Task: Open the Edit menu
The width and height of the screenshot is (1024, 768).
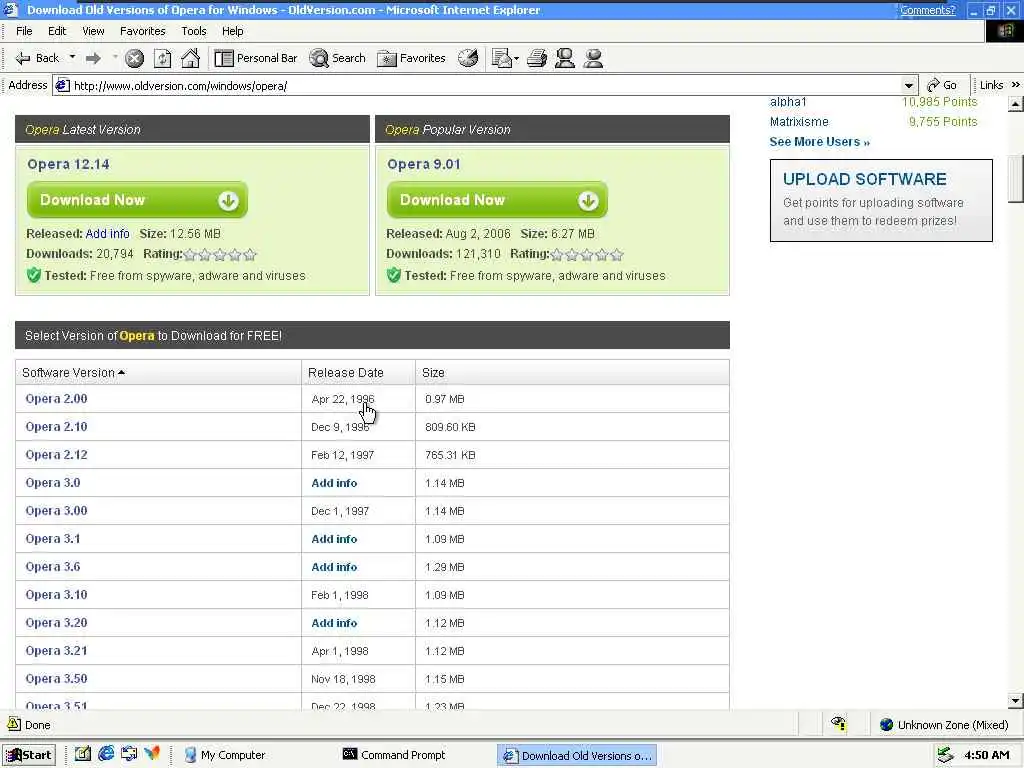Action: [x=57, y=31]
